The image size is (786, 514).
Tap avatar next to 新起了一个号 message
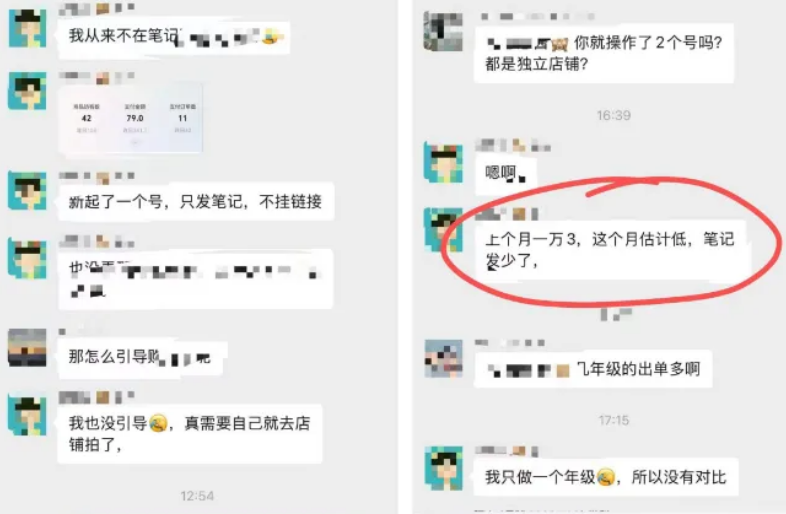click(x=28, y=191)
